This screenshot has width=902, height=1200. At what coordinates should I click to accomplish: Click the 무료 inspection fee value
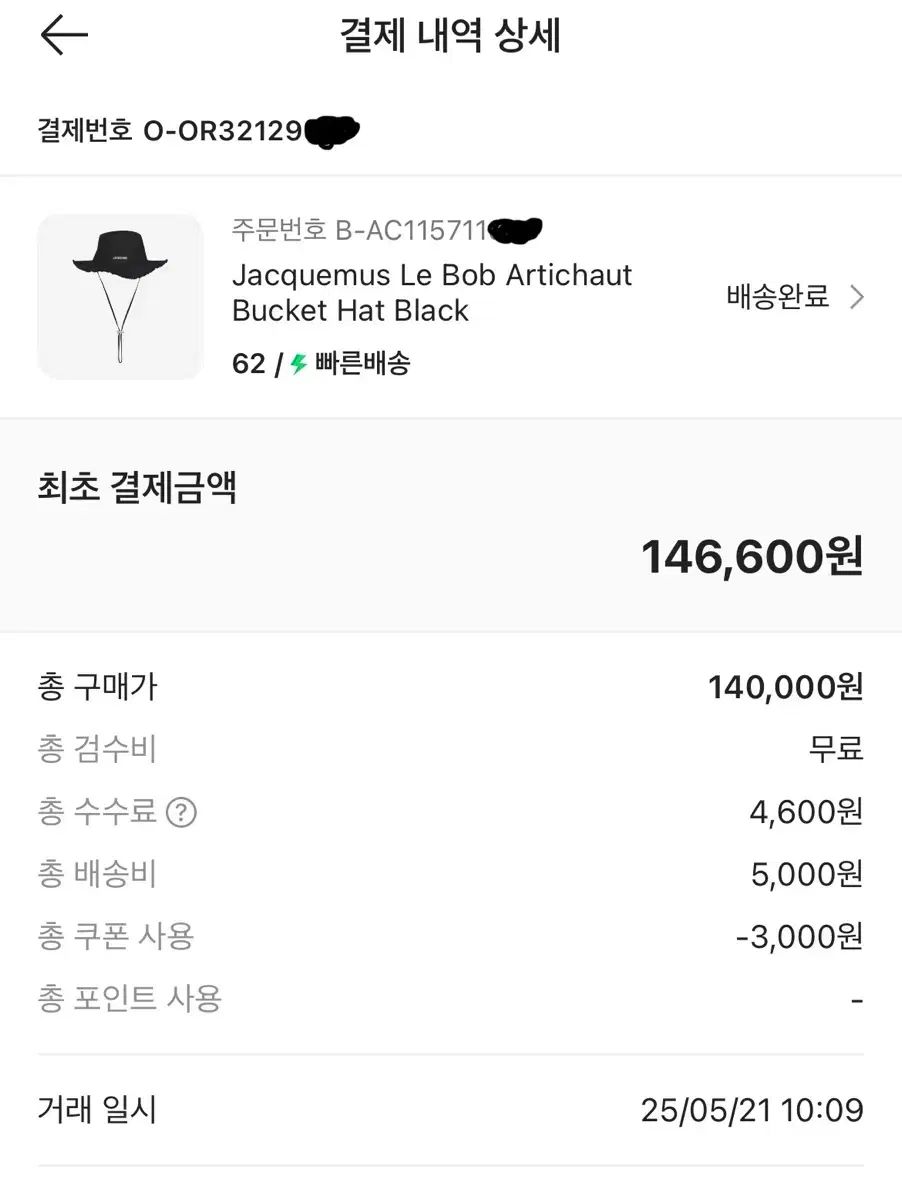(x=836, y=749)
